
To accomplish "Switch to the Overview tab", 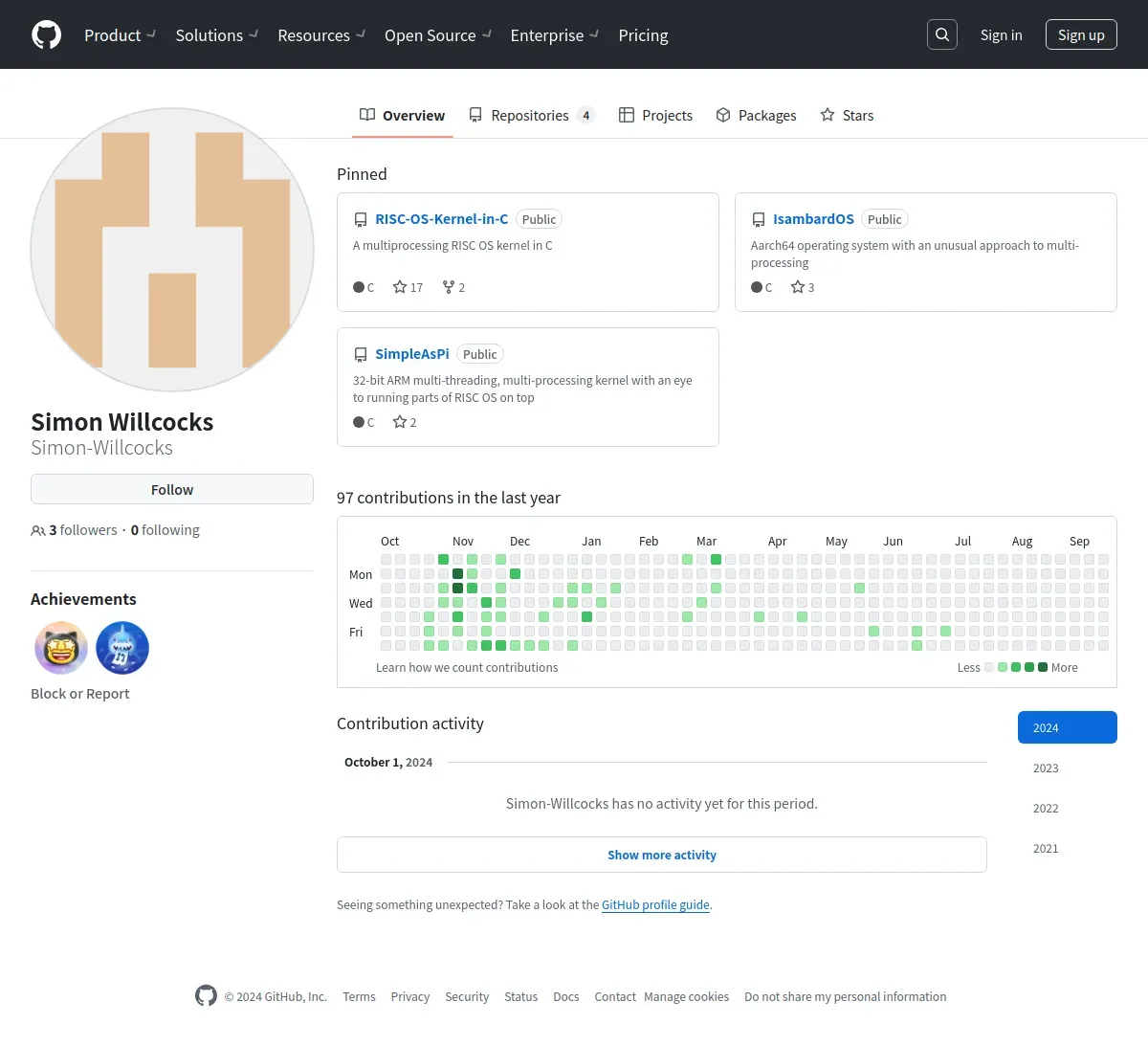I will 402,116.
